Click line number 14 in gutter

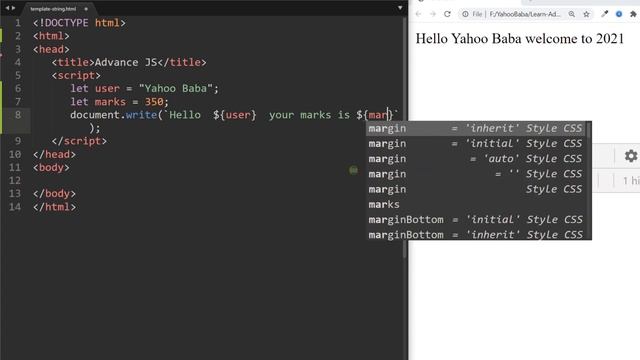pos(15,207)
